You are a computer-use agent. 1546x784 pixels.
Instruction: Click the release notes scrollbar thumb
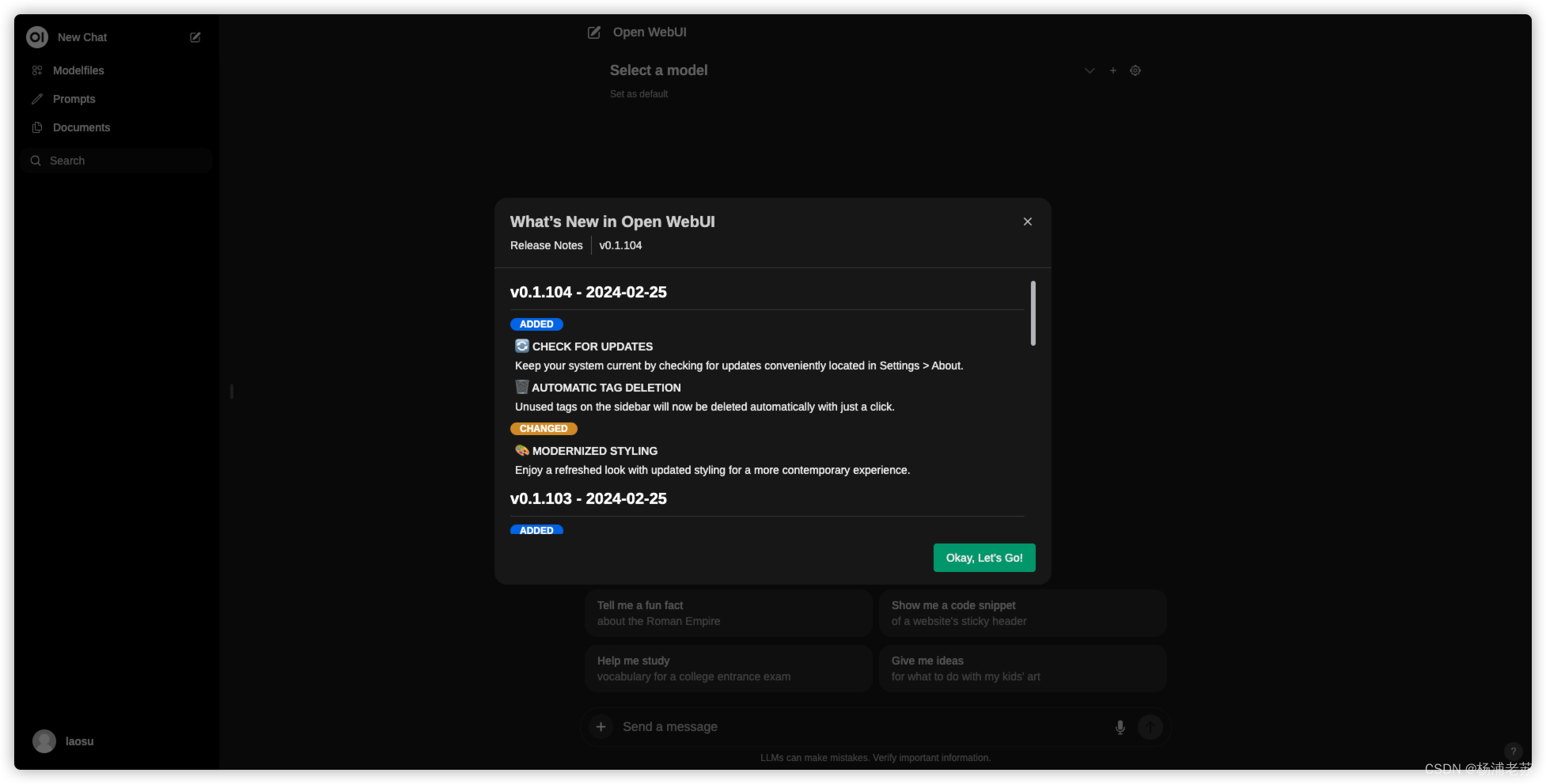click(1033, 313)
